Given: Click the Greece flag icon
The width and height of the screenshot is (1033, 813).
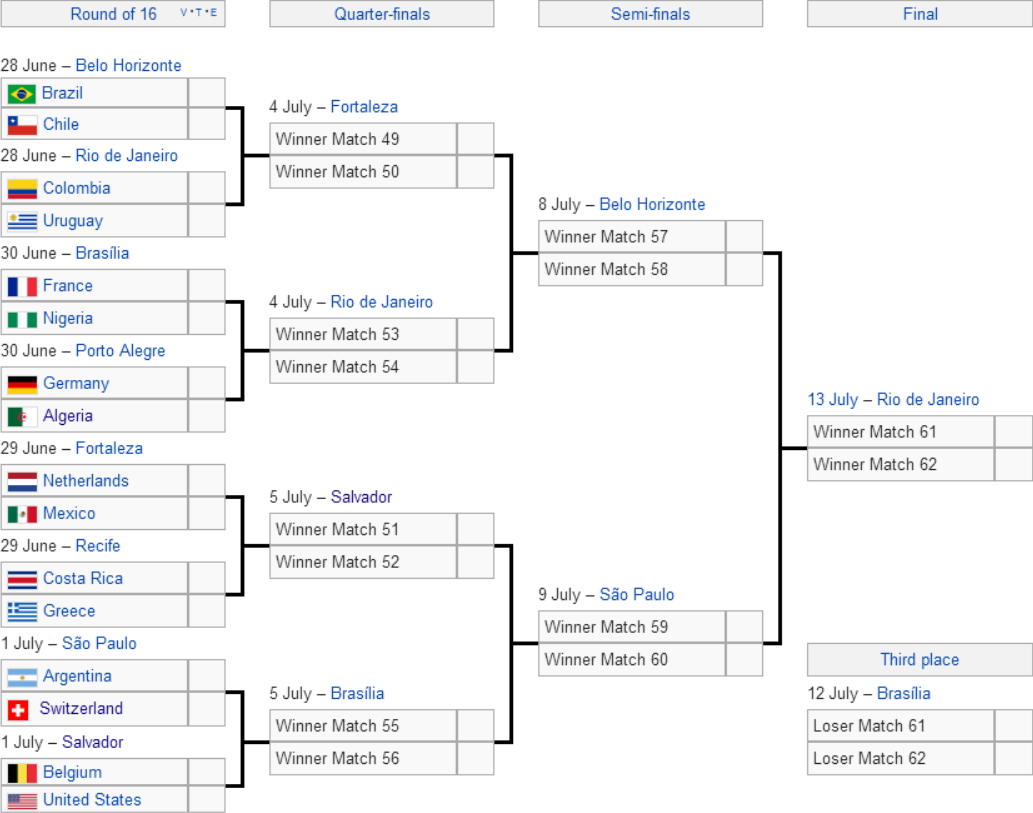Looking at the screenshot, I should (x=22, y=612).
